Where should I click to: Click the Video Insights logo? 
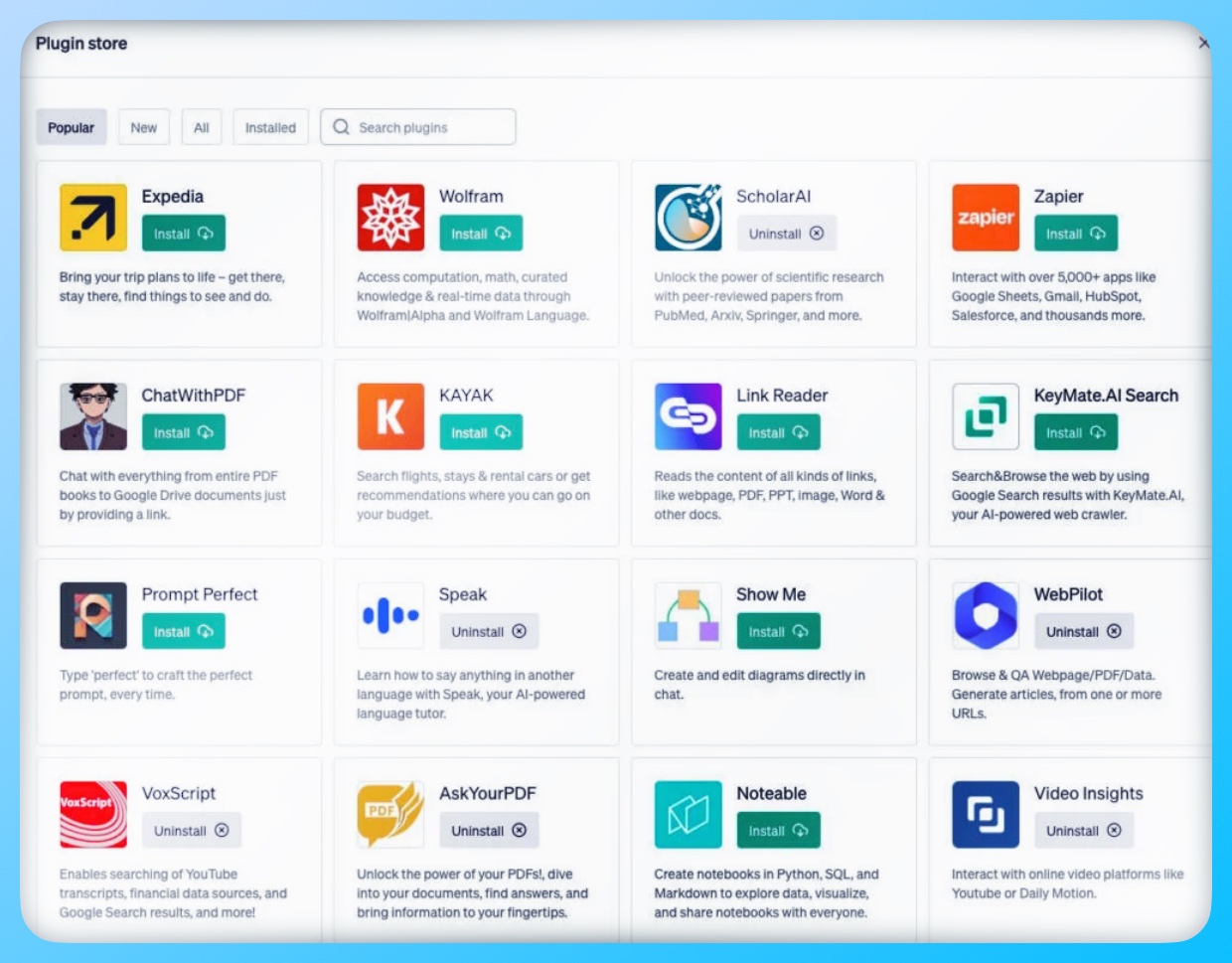click(986, 814)
